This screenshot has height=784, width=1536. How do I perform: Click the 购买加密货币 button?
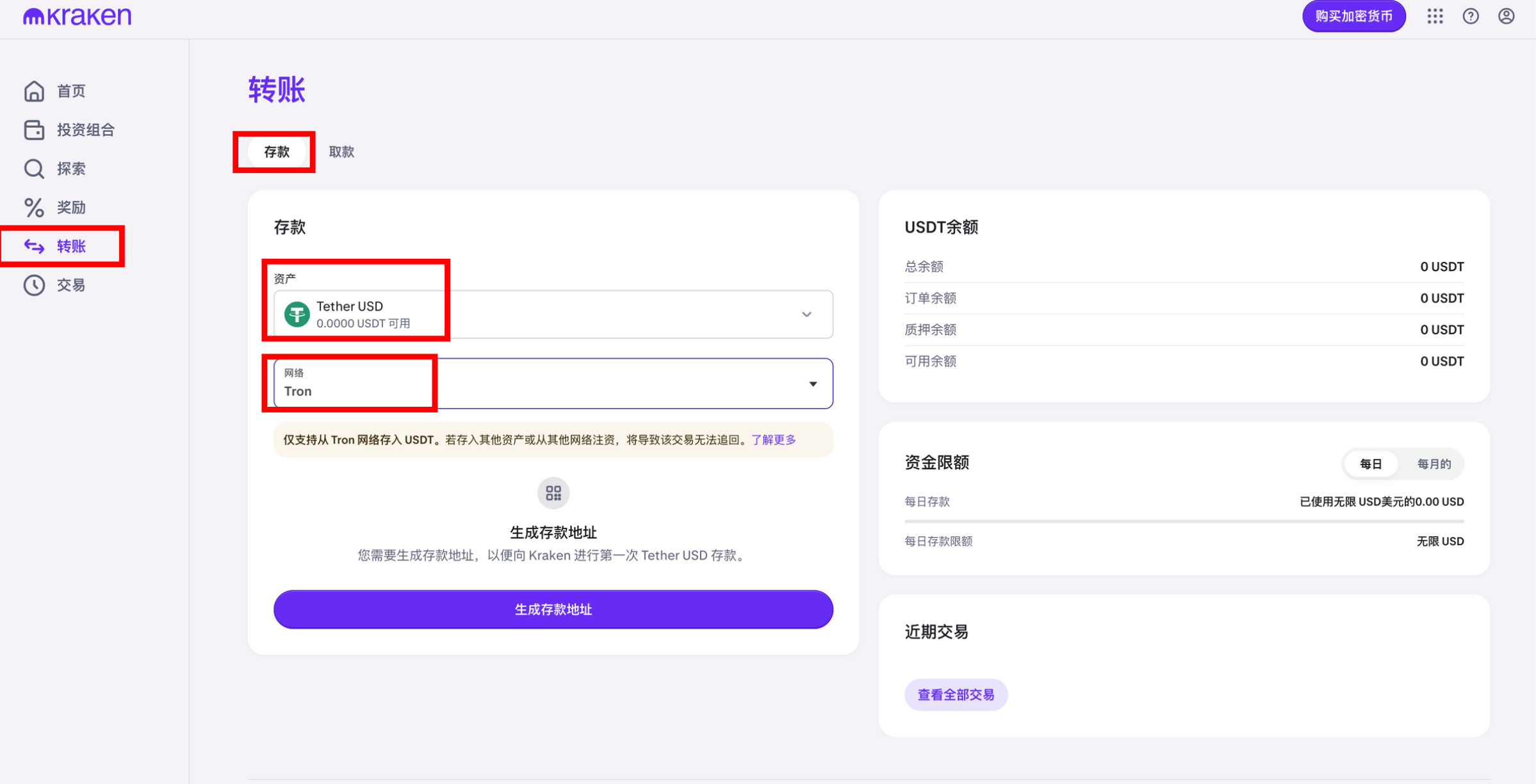click(1353, 16)
